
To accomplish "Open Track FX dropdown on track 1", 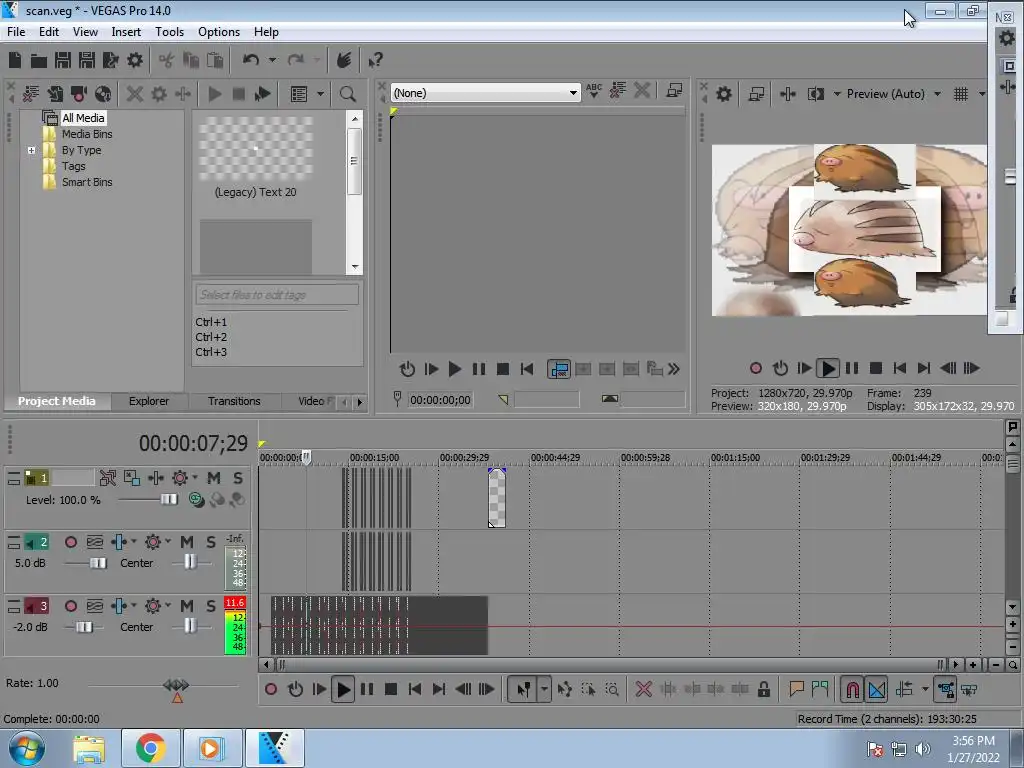I will [x=195, y=477].
